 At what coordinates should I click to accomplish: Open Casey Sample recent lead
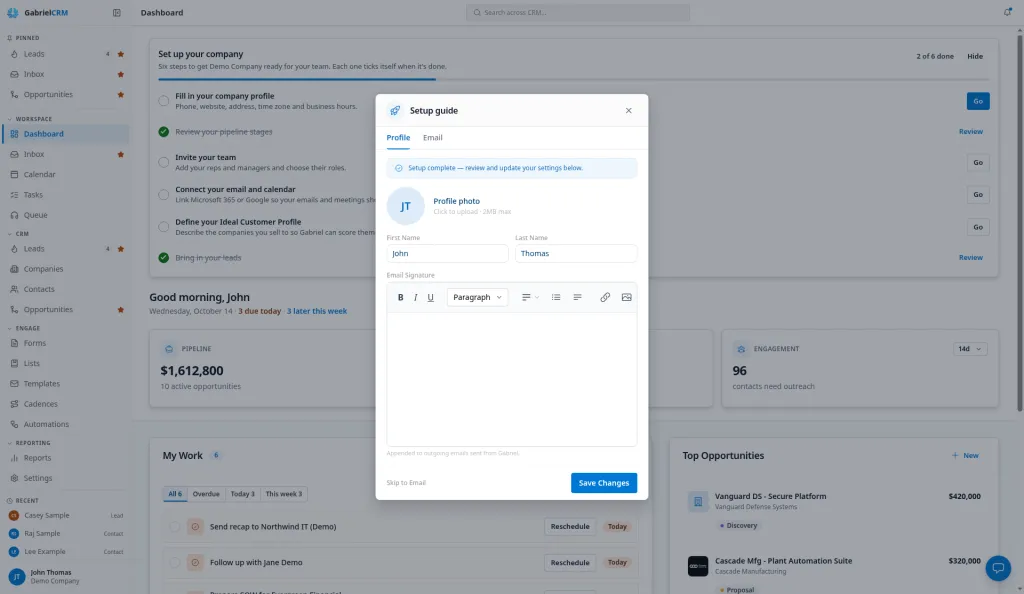(65, 516)
